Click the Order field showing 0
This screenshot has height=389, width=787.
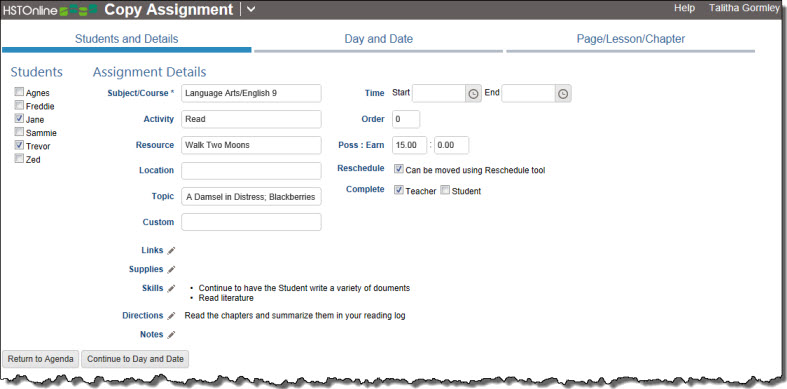tap(406, 119)
